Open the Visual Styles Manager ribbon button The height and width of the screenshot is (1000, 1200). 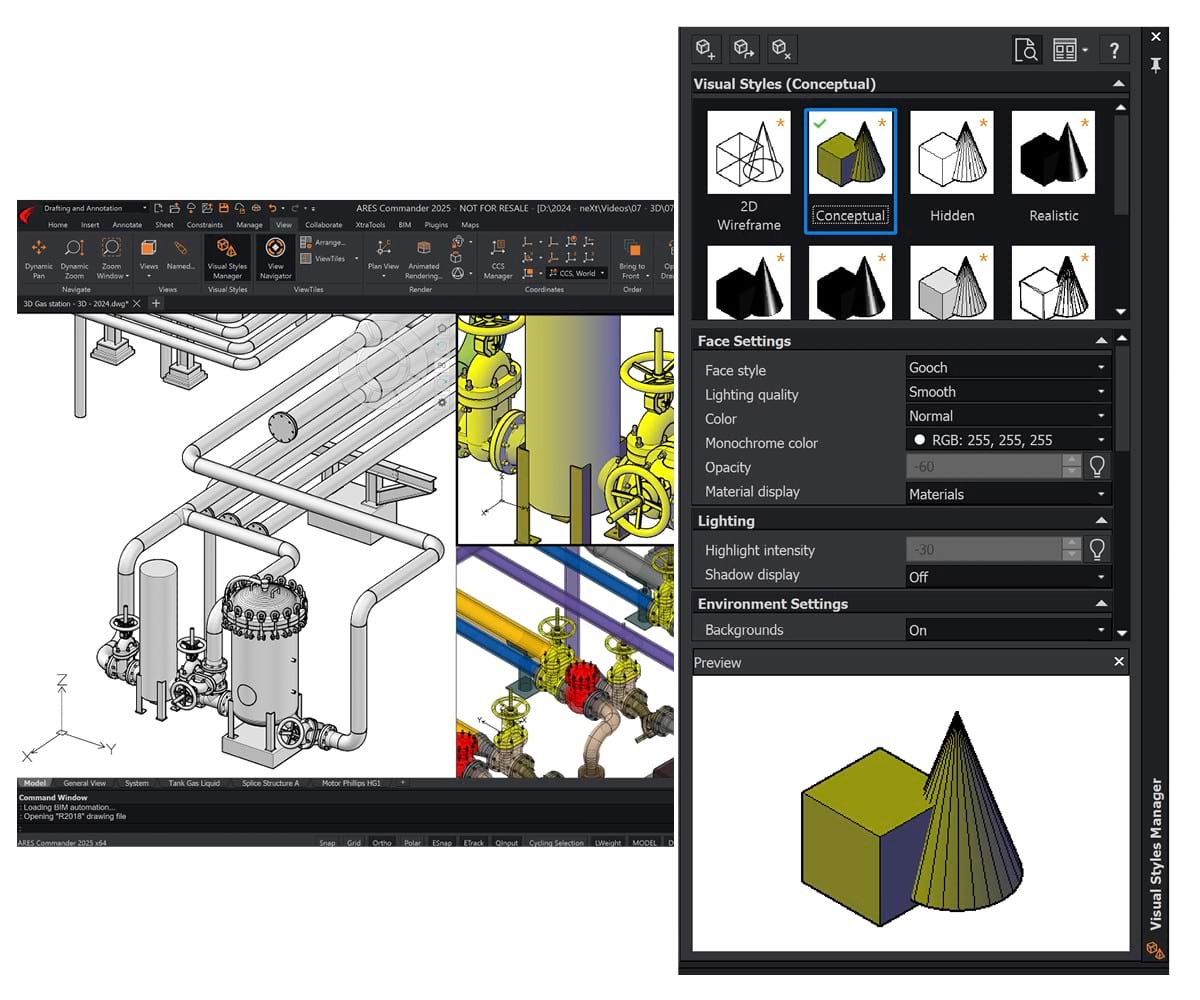point(227,258)
